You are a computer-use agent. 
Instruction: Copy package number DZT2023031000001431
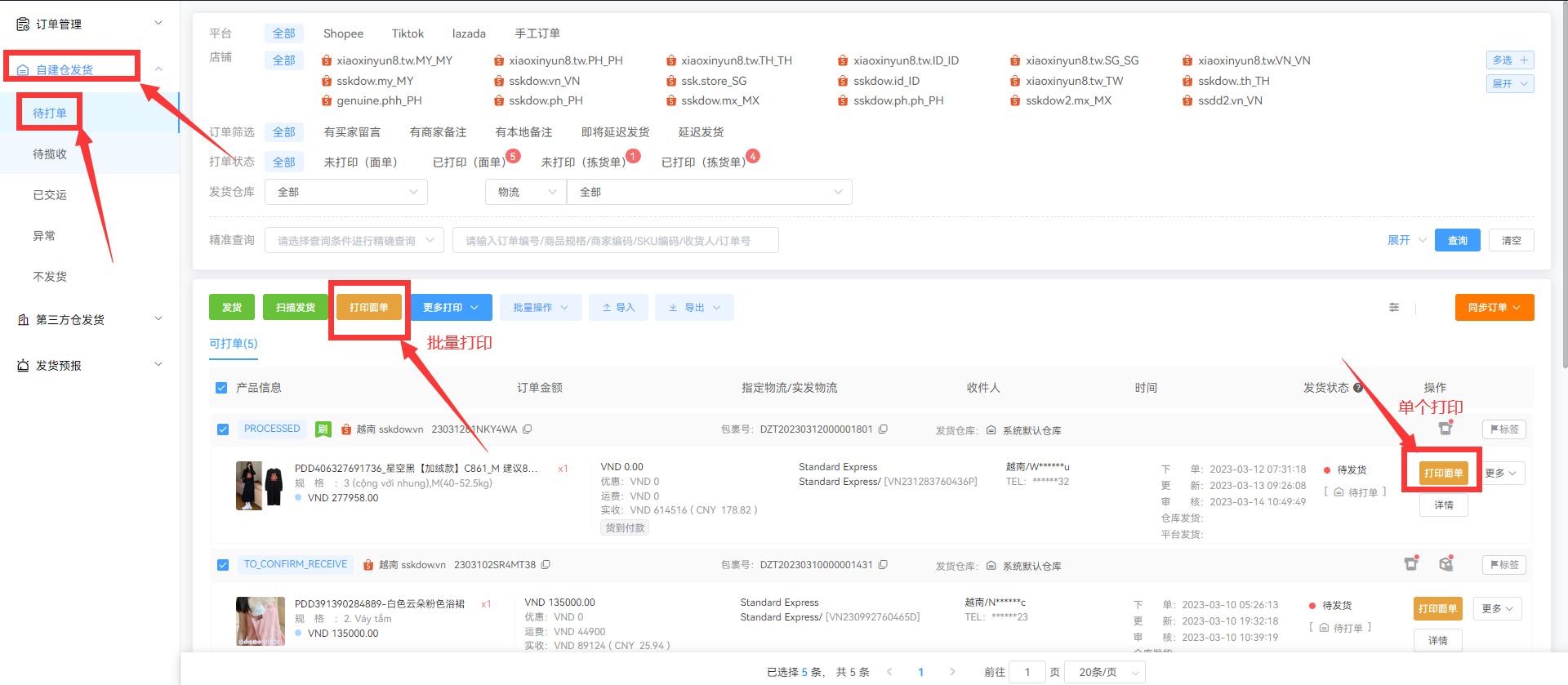[883, 564]
